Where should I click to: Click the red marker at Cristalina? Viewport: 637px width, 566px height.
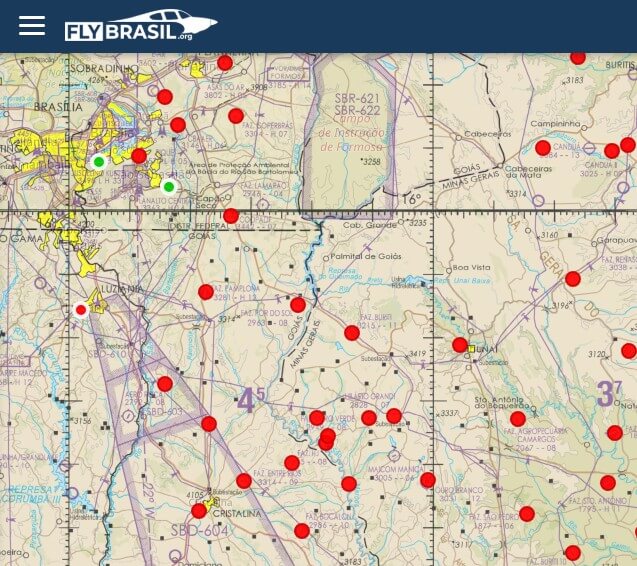point(199,511)
